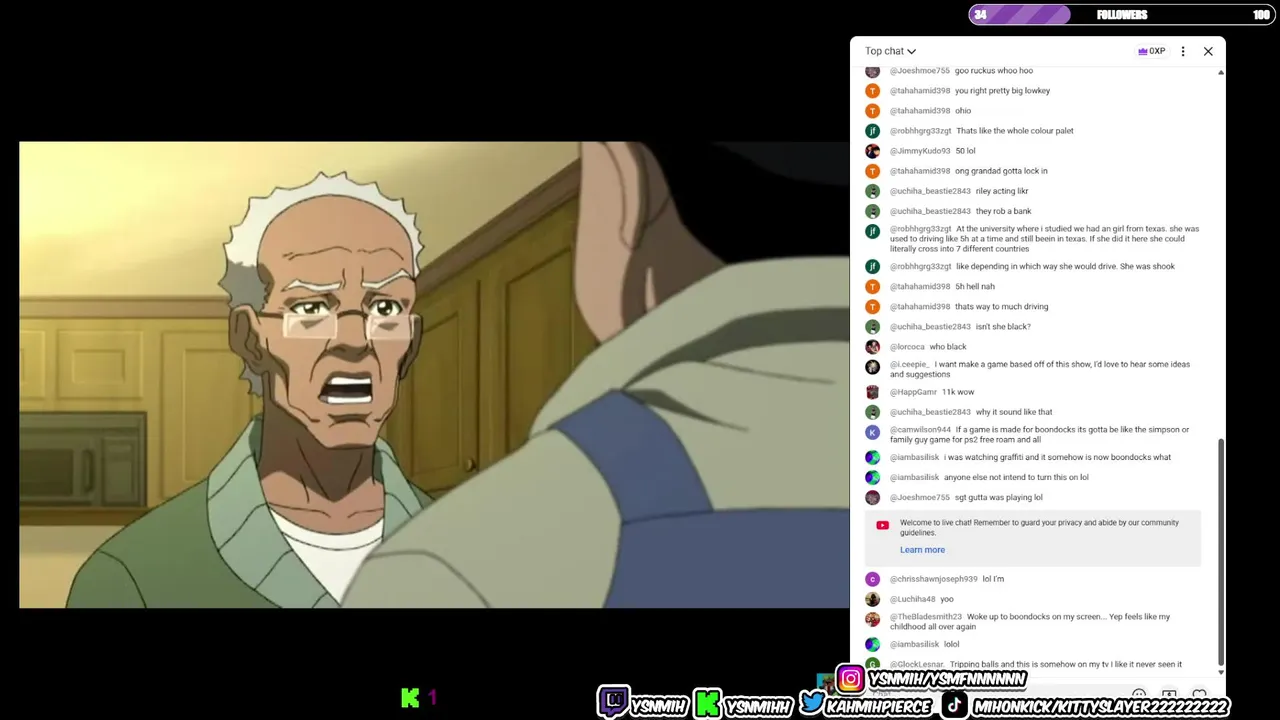1280x720 pixels.
Task: Click the lorcoca avatar
Action: click(x=872, y=347)
